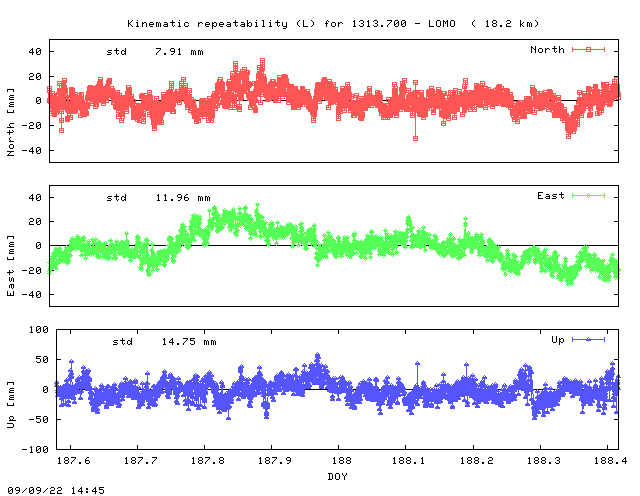Click the 'North' legend label
Screen dimensions: 640x496
[x=547, y=50]
